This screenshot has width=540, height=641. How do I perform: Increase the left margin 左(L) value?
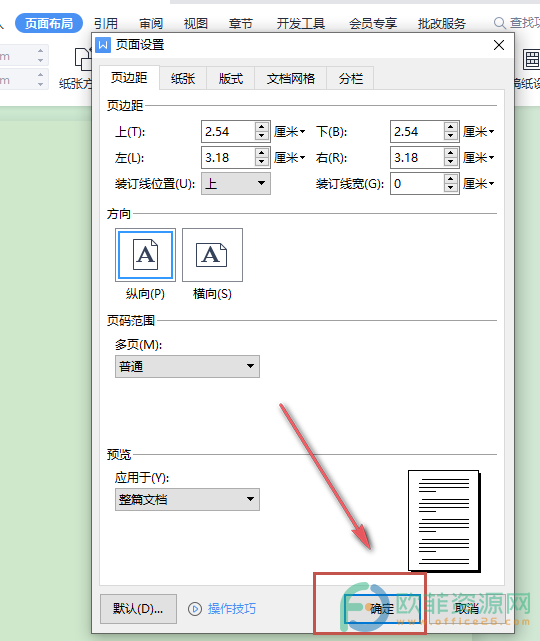point(262,153)
